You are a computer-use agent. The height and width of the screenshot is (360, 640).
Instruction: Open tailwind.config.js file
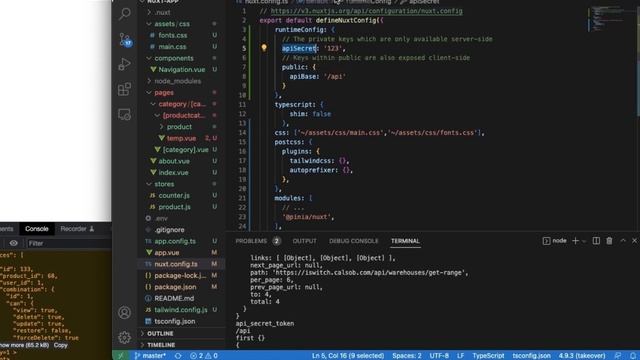click(181, 310)
